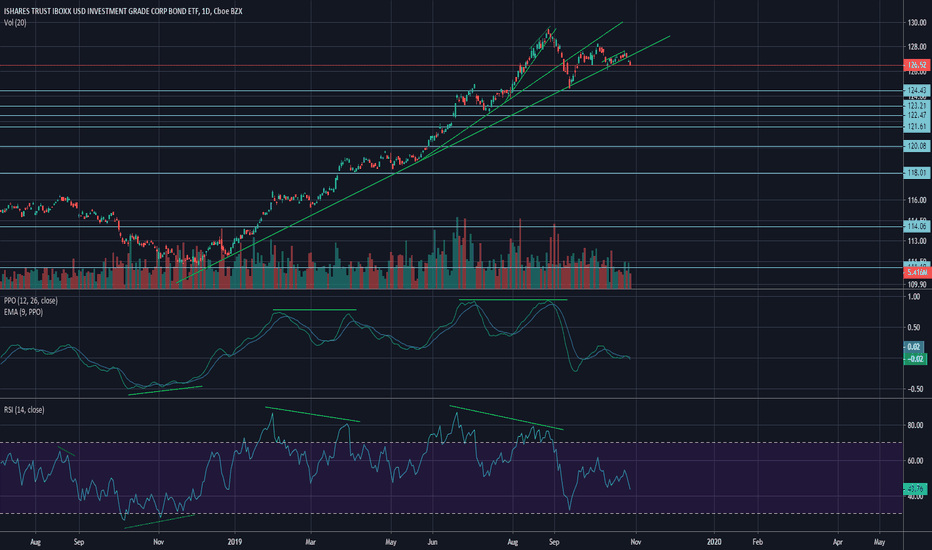
Task: Click the PPO (12, 26, close) indicator label
Action: tap(31, 301)
